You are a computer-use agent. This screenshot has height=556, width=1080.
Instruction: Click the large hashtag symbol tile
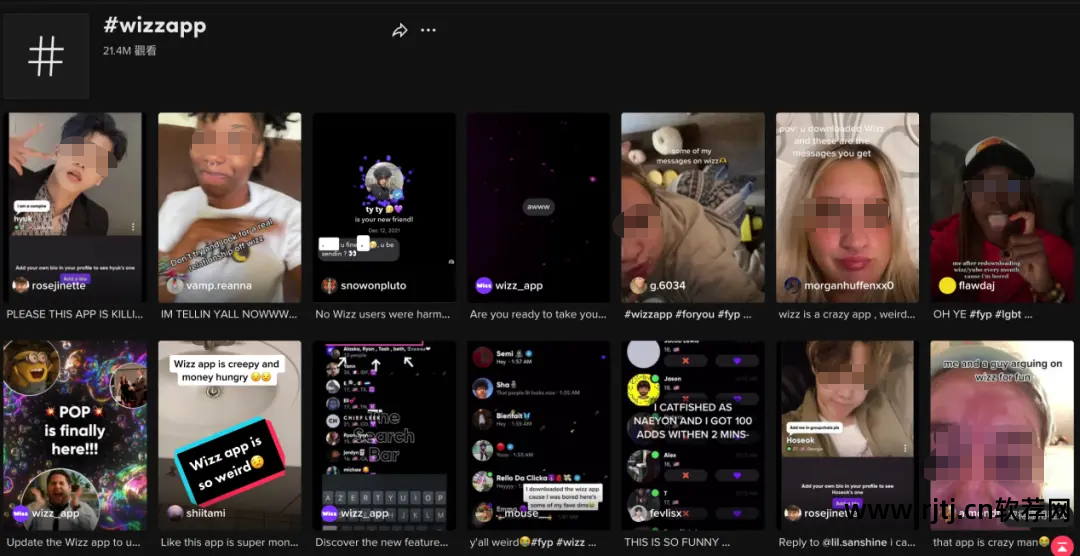pos(46,56)
